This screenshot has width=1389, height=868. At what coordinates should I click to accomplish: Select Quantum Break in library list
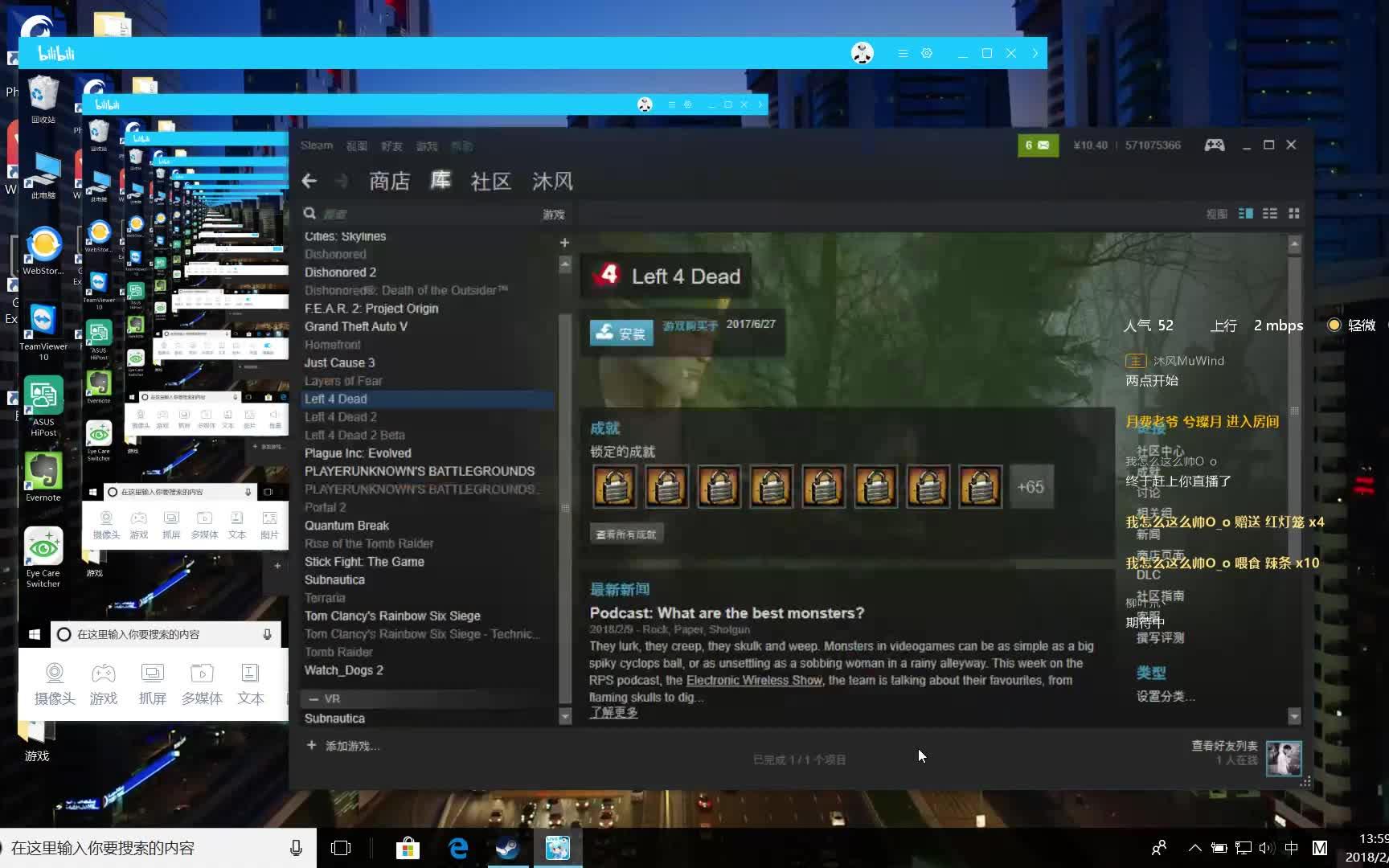(346, 526)
